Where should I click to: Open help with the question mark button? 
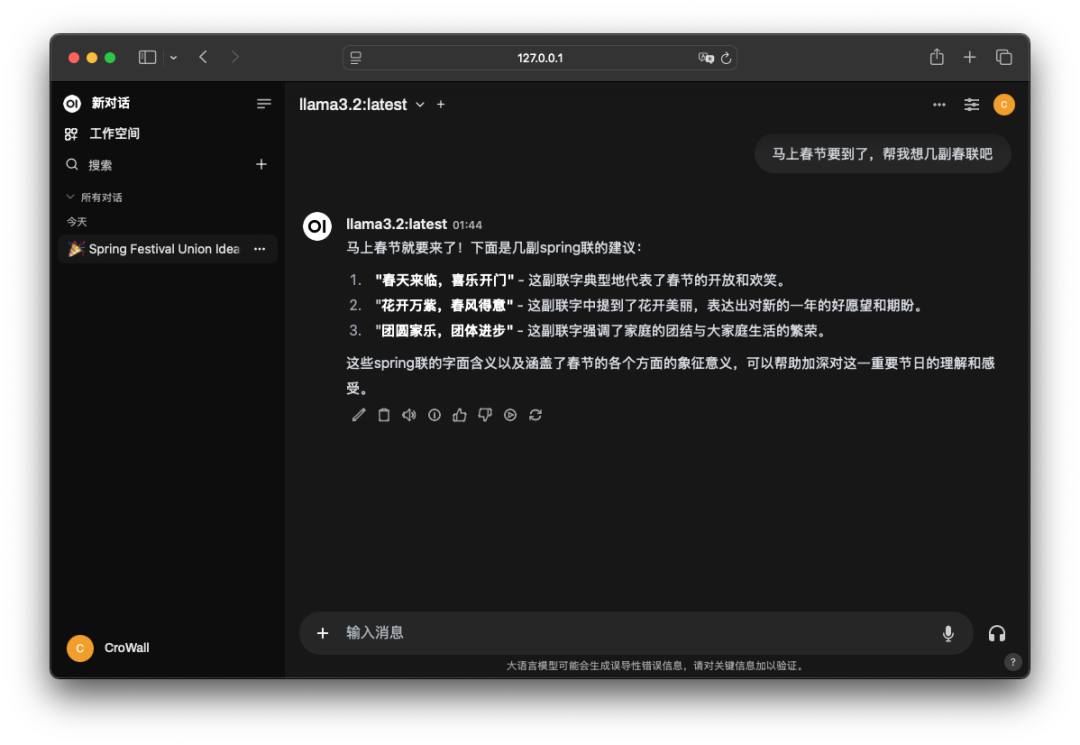tap(1012, 662)
